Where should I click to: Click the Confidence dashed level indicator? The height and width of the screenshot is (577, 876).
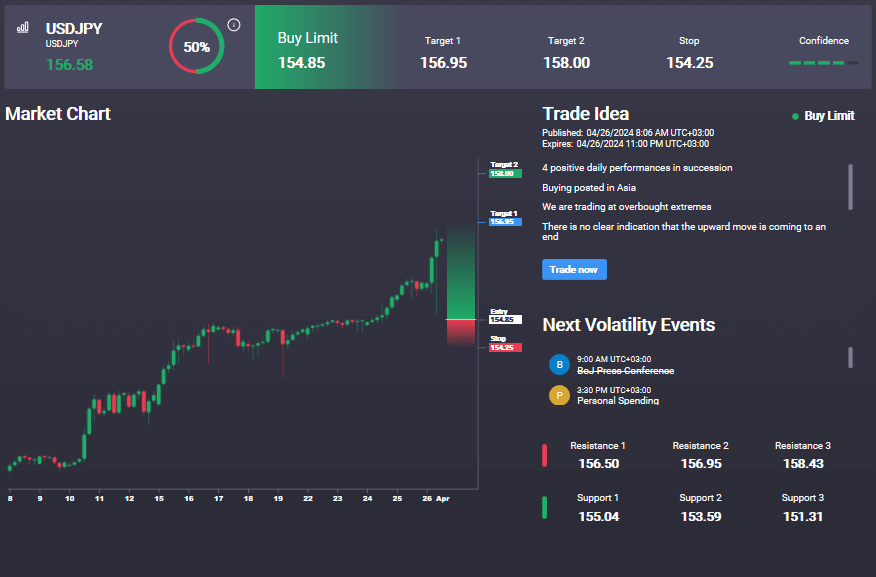[x=823, y=63]
